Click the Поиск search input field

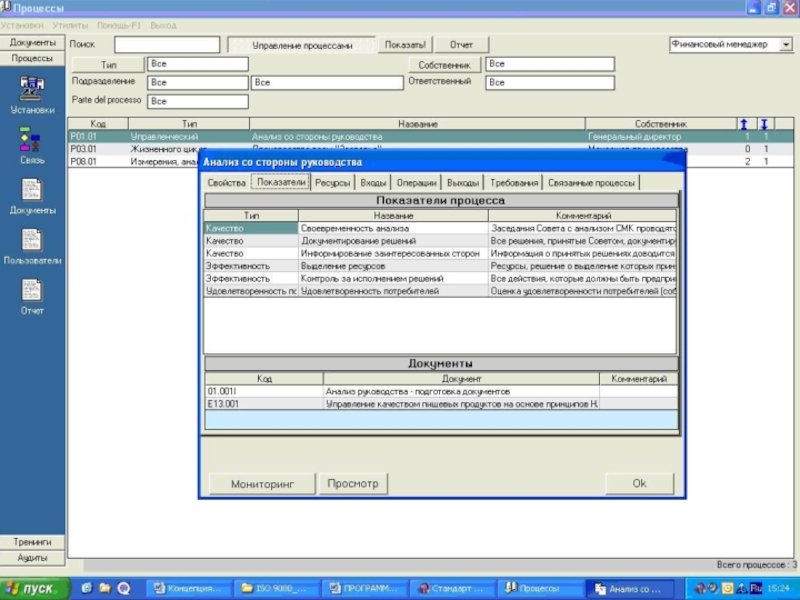[x=166, y=45]
